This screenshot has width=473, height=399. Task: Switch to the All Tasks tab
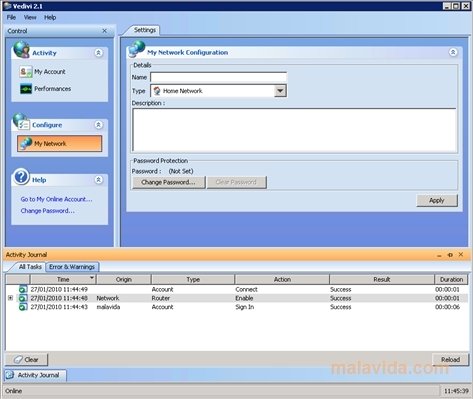tap(30, 267)
